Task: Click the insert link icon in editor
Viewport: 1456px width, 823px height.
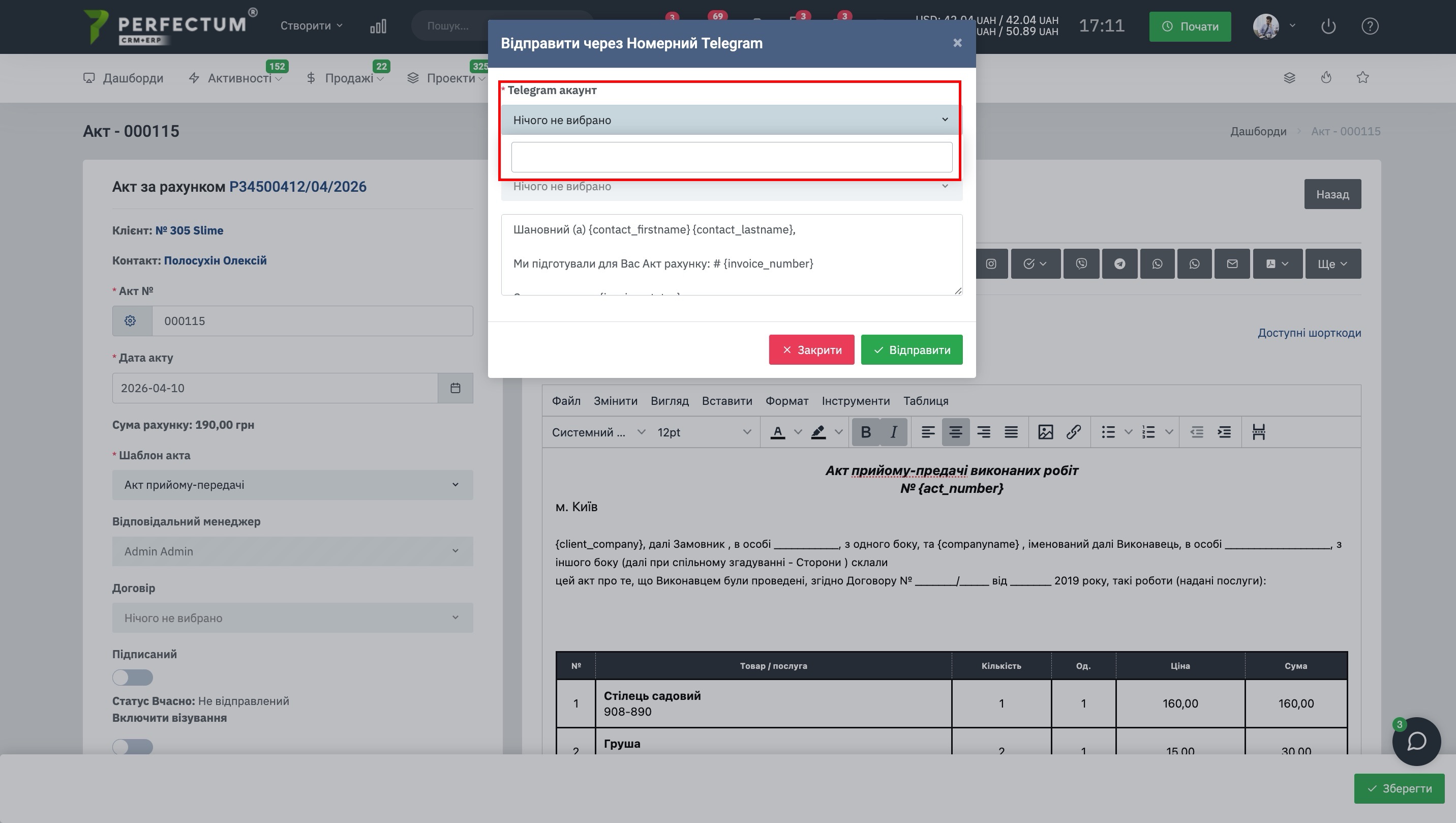Action: 1073,432
